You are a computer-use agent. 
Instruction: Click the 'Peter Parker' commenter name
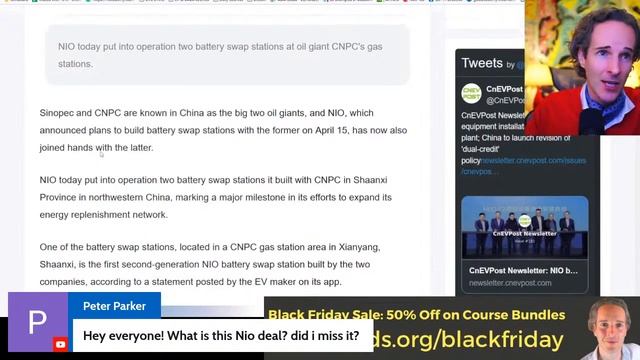114,306
